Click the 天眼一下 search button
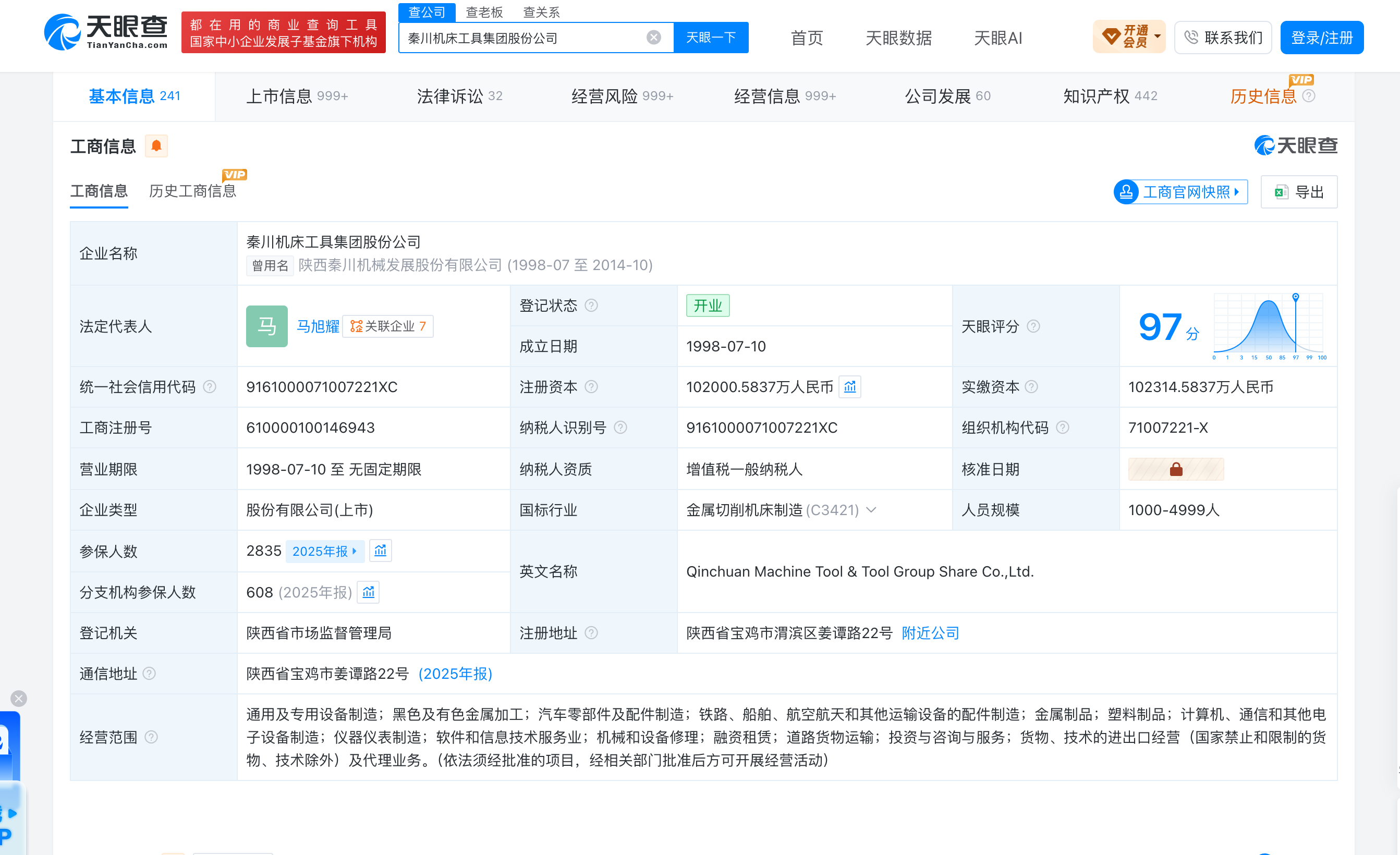Viewport: 1400px width, 855px height. (x=711, y=38)
